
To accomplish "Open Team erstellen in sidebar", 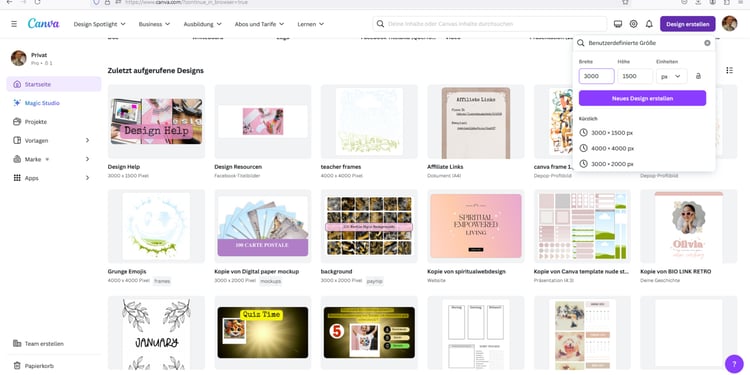I will [54, 343].
